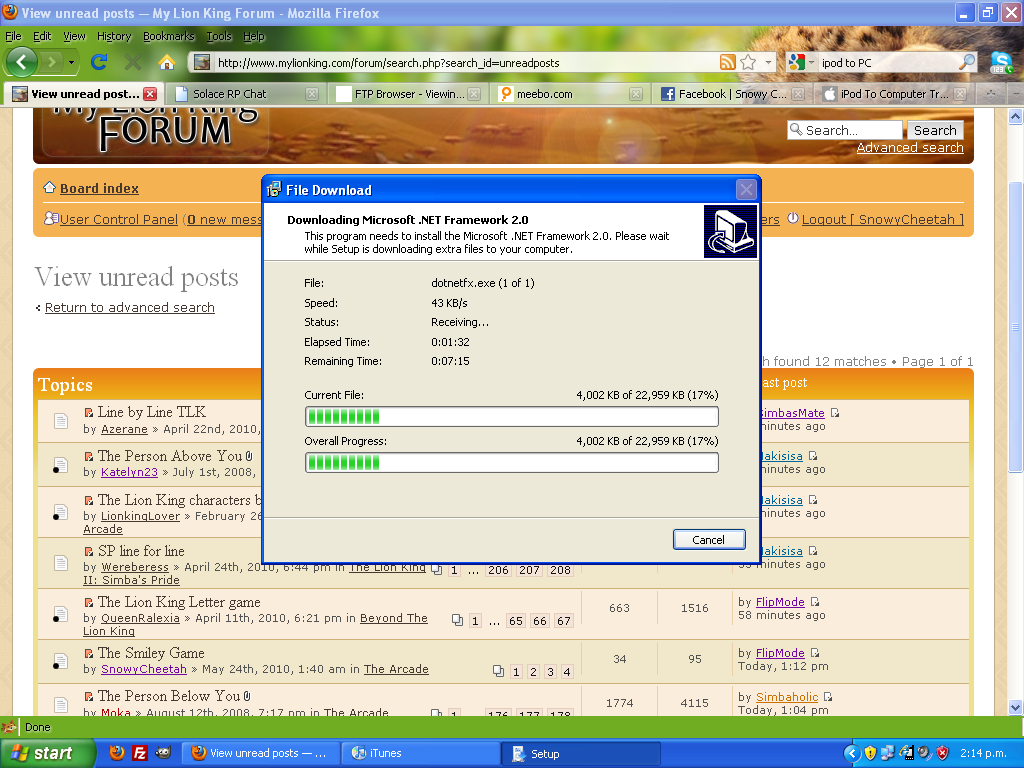Click the Advanced search link

[910, 148]
